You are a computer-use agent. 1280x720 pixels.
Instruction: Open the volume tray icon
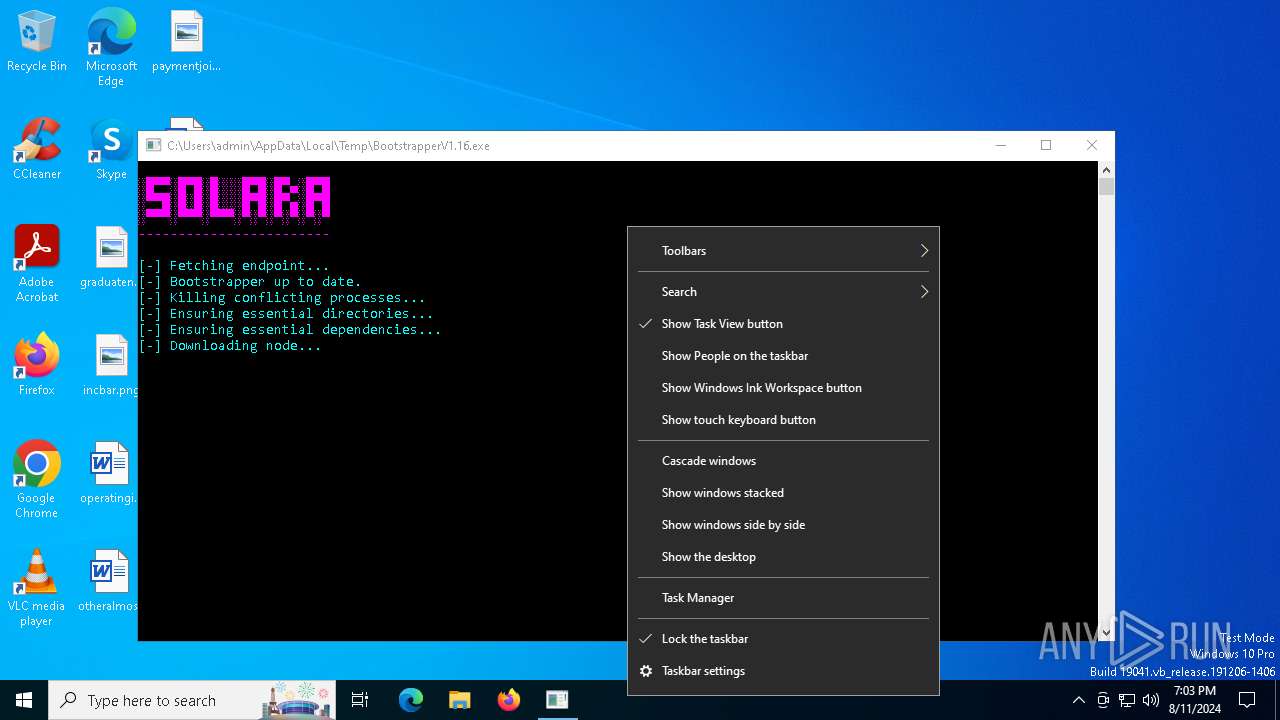click(x=1151, y=700)
